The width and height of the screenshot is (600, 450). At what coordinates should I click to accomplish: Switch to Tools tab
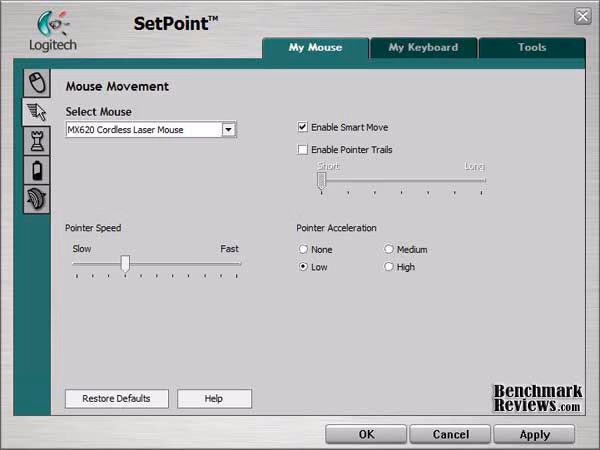coord(532,47)
